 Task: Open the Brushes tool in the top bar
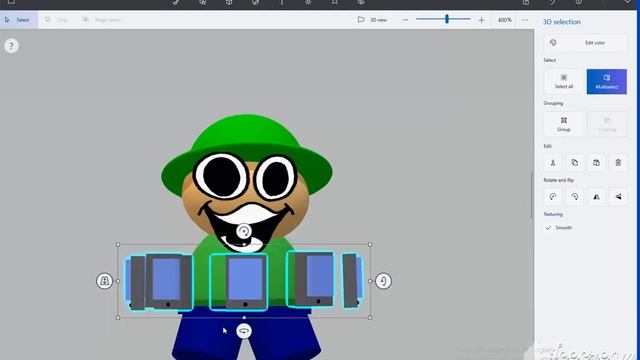176,2
